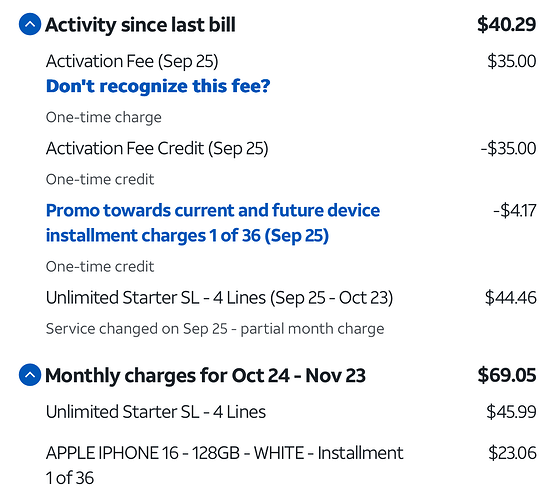Click the One-time charge label
This screenshot has width=554, height=499.
click(x=104, y=117)
